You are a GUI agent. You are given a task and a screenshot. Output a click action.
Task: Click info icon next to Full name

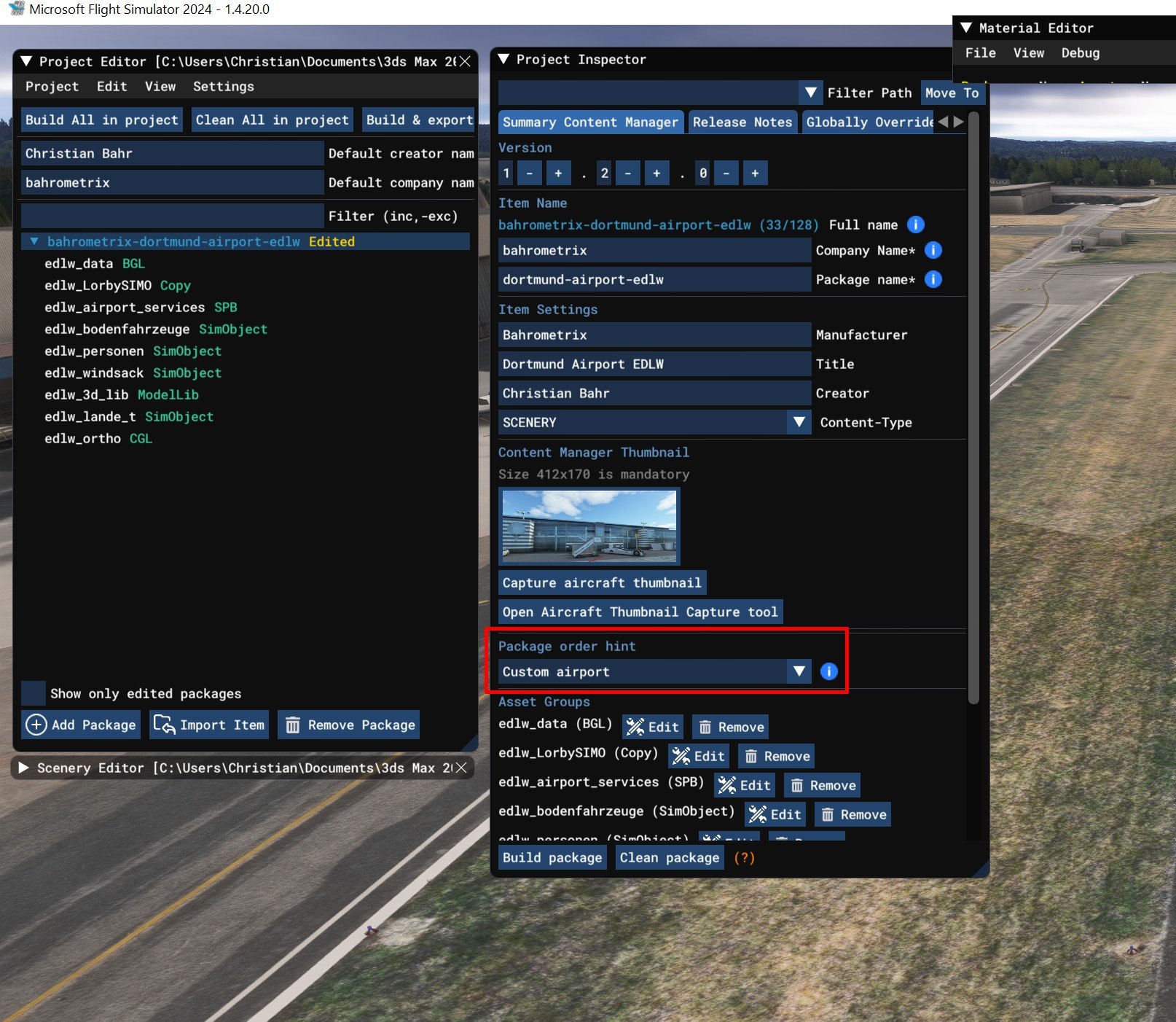coord(915,225)
